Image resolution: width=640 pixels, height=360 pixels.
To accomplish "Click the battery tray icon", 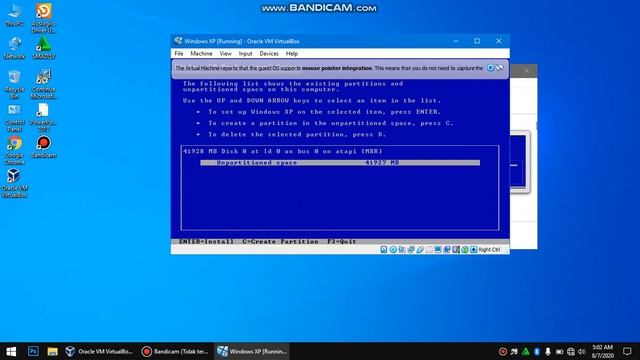I will point(559,351).
